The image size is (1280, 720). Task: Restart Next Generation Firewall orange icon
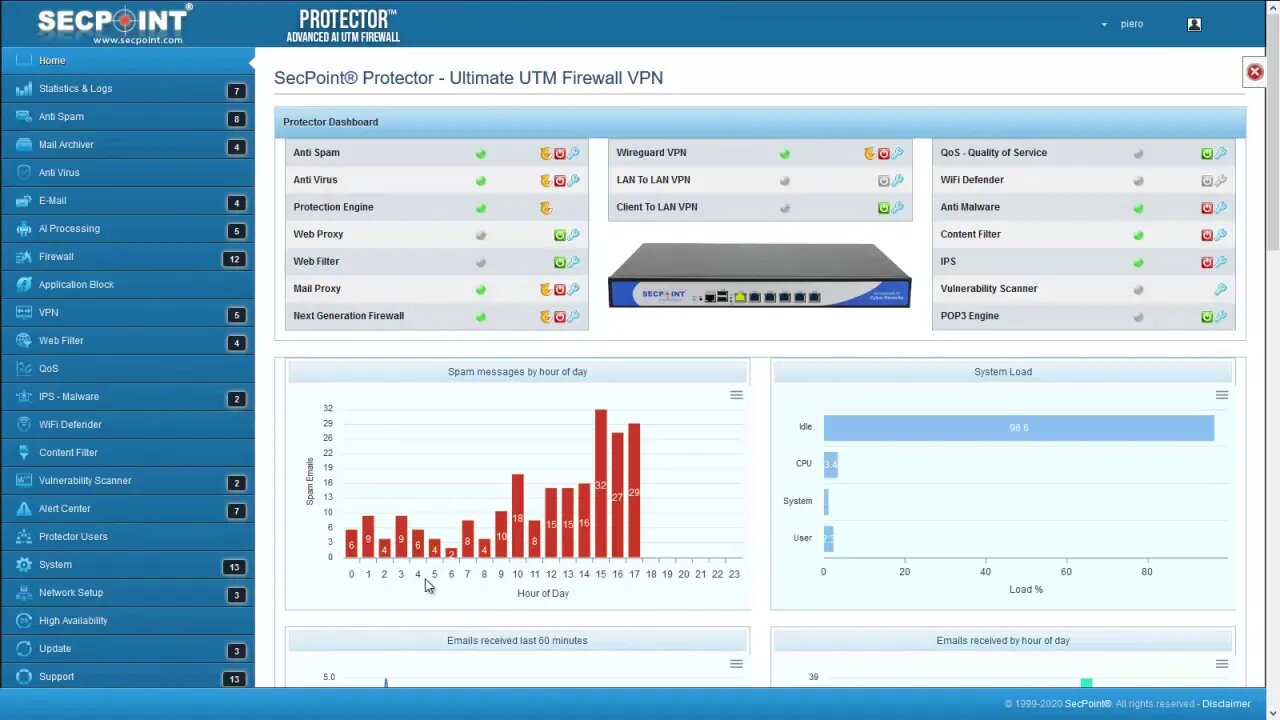(545, 316)
